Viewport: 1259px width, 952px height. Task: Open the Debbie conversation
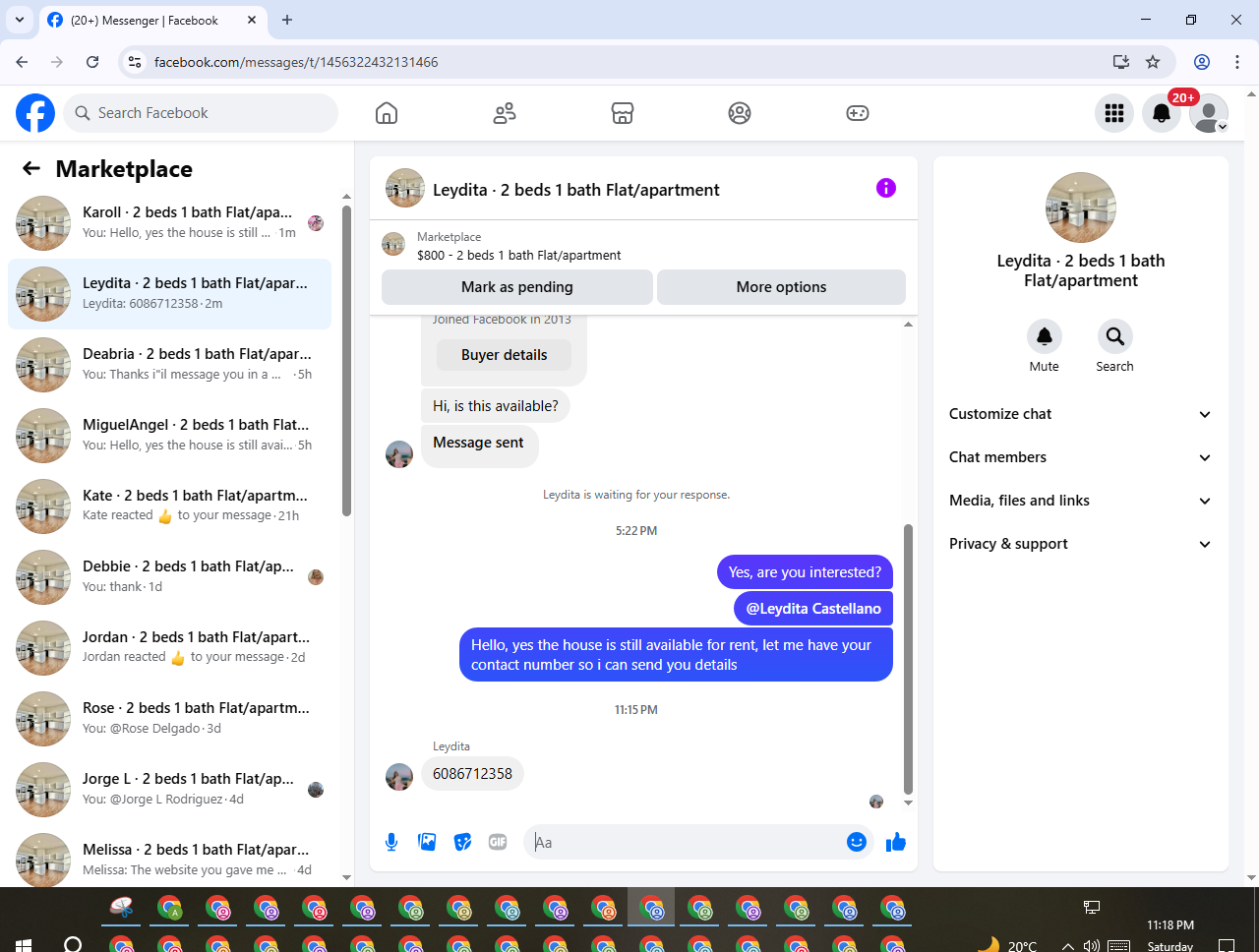click(x=169, y=577)
